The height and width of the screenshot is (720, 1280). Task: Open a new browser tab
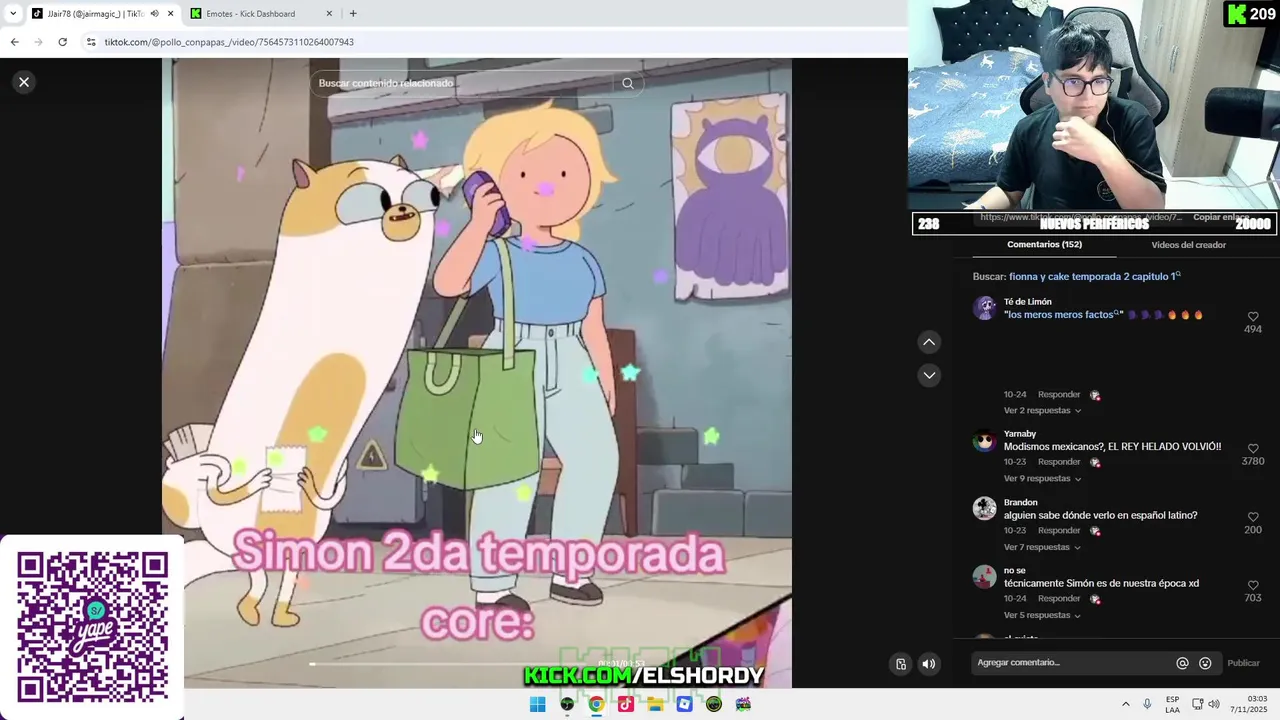click(353, 14)
